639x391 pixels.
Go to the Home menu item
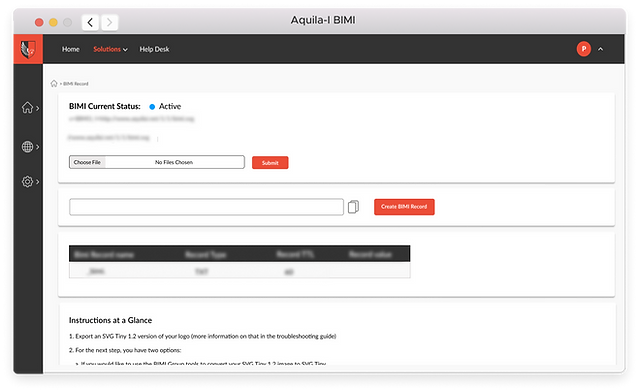pyautogui.click(x=71, y=49)
